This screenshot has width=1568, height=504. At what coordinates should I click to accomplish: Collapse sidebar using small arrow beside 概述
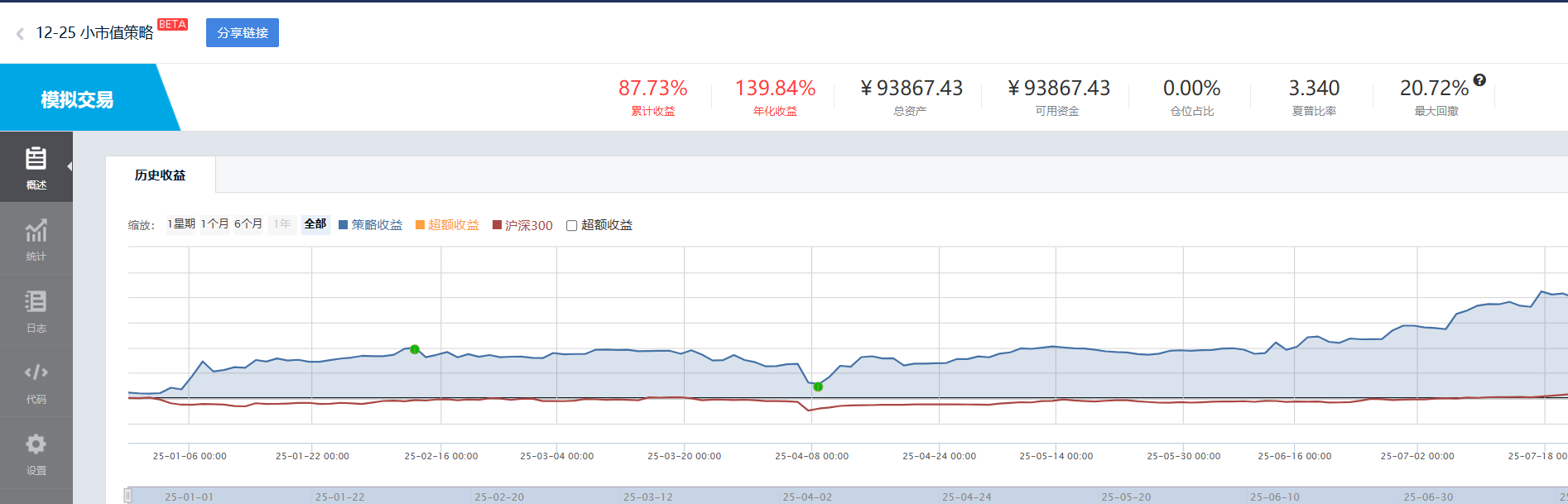coord(70,166)
